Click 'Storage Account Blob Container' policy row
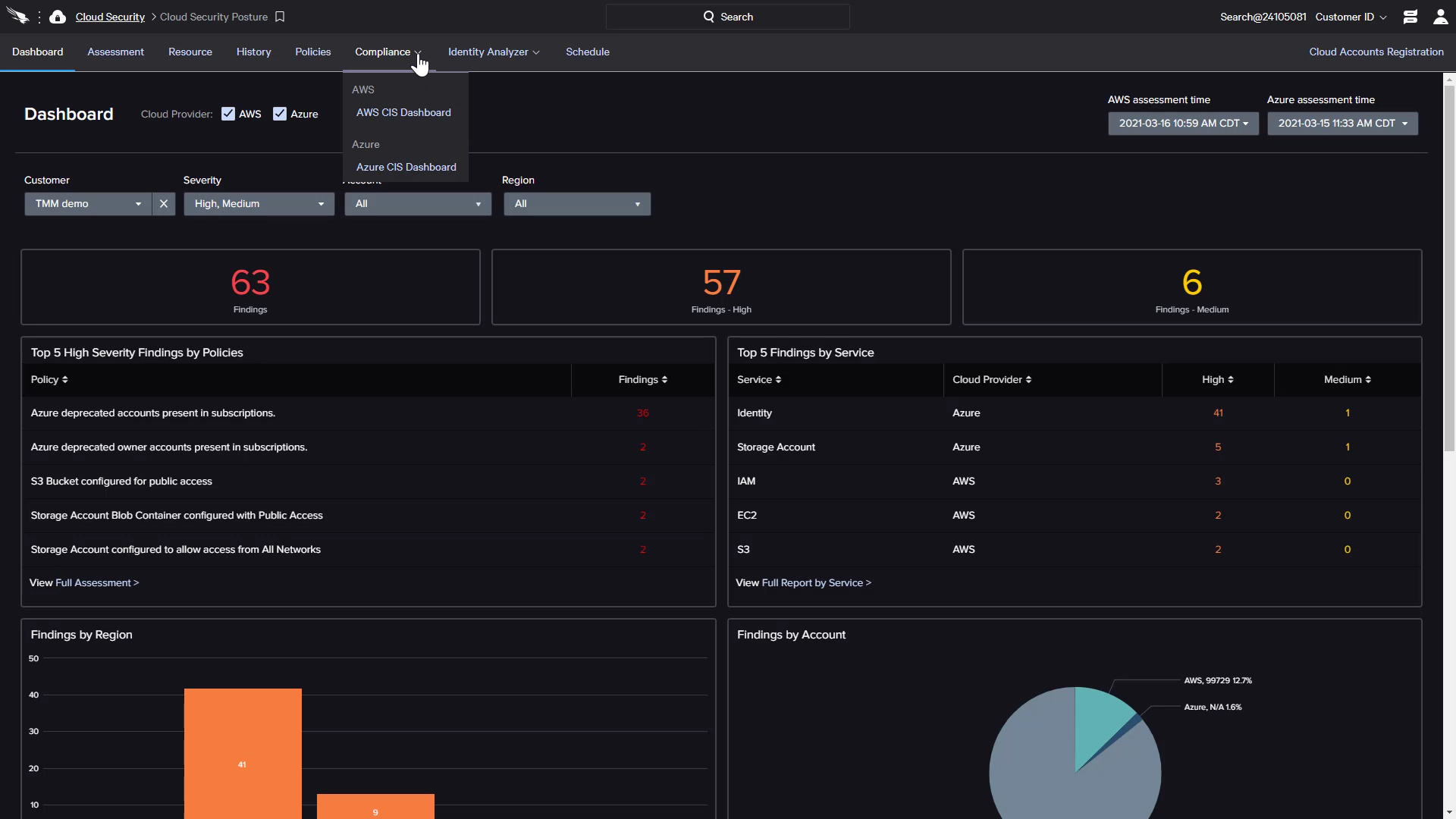Viewport: 1456px width, 819px height. (x=369, y=516)
